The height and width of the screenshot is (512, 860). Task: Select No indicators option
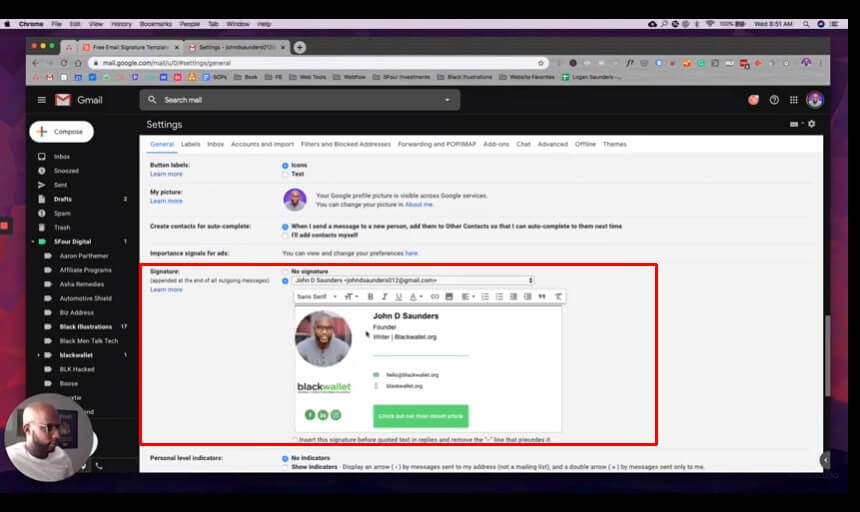click(x=285, y=458)
